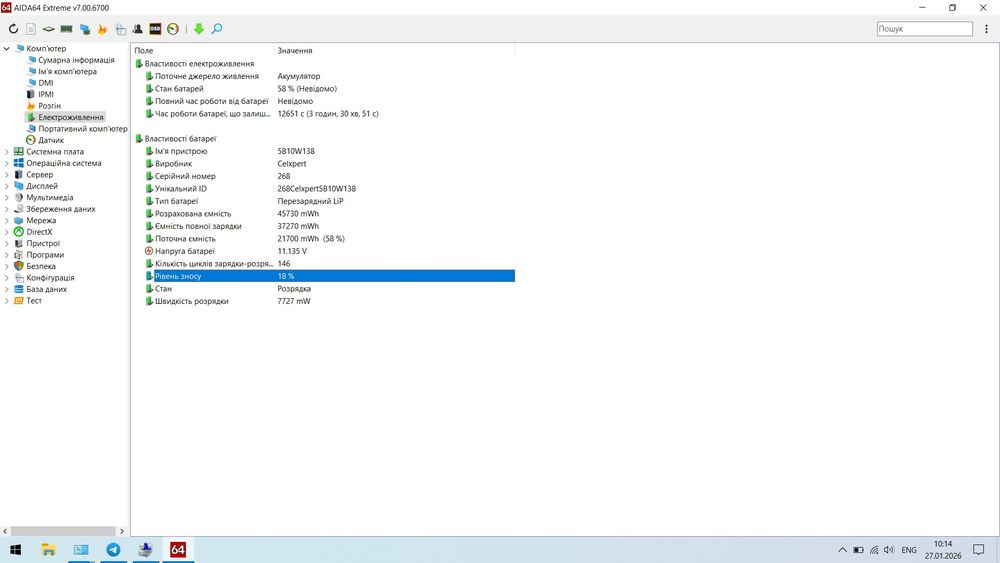Launch the flame stability test icon
The width and height of the screenshot is (1000, 563).
[x=102, y=29]
